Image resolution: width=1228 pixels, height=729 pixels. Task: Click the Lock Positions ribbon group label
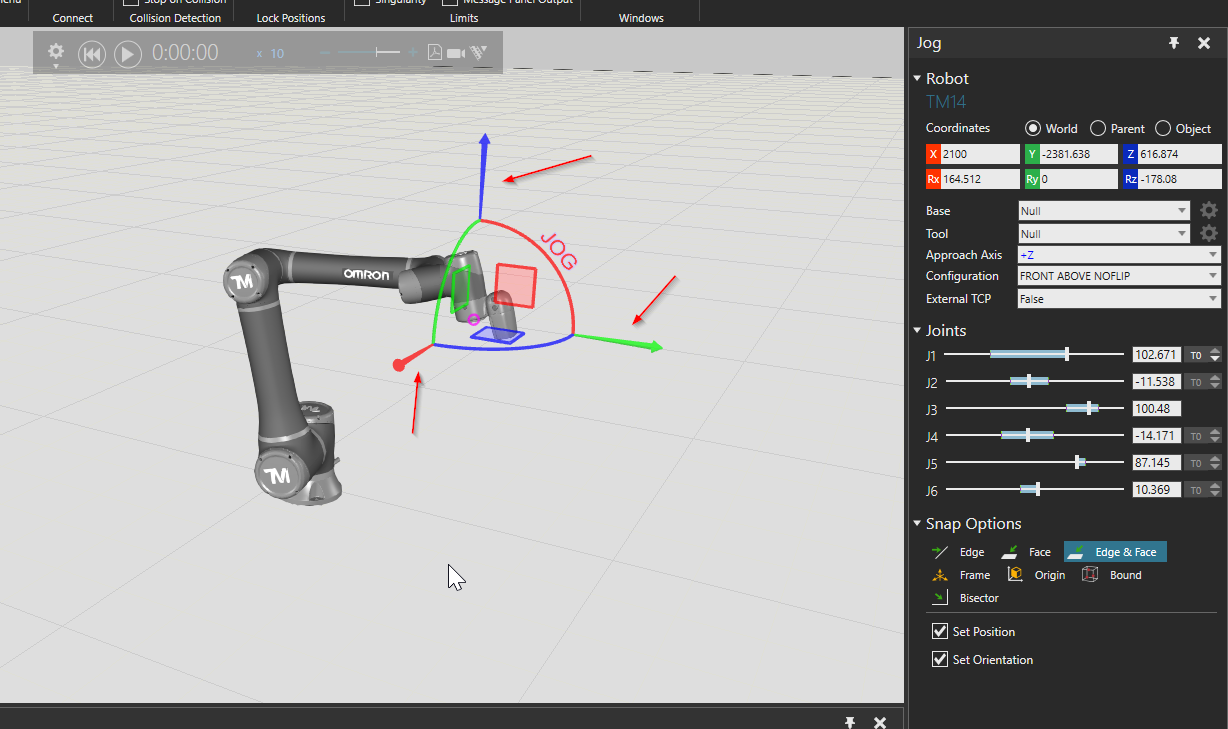coord(291,18)
